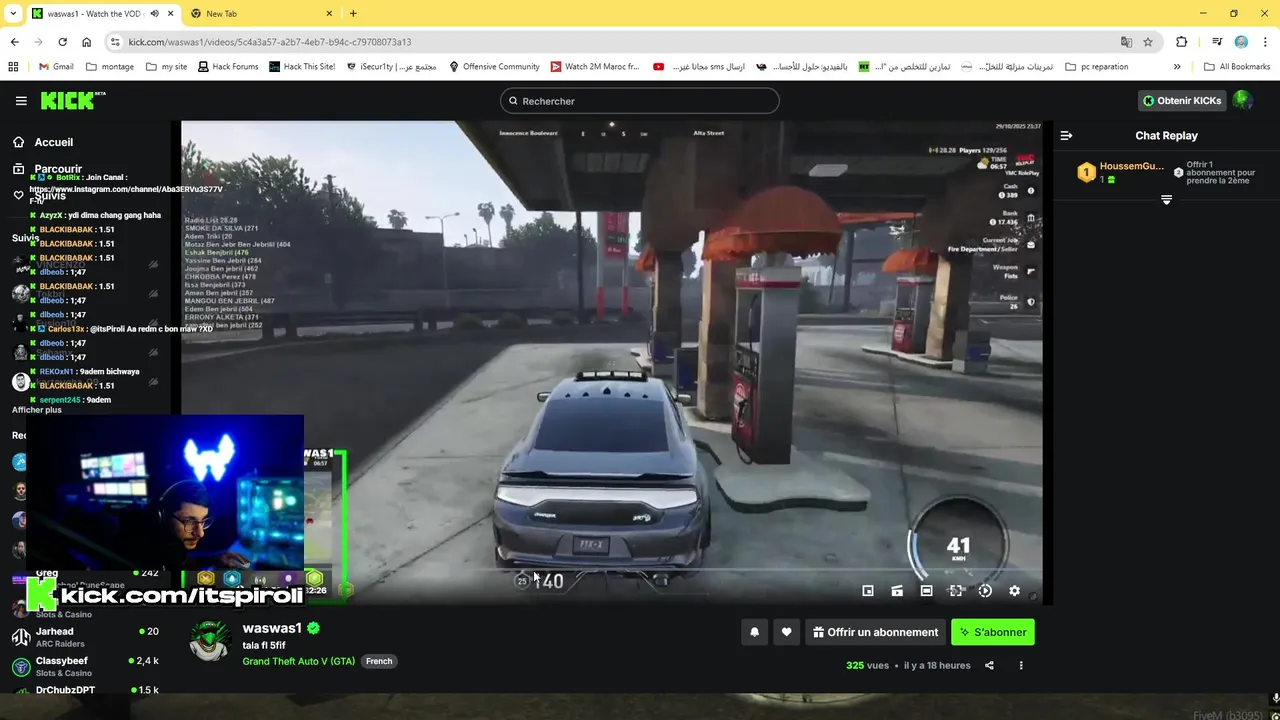The image size is (1280, 720).
Task: Click the KICK logo
Action: click(72, 100)
